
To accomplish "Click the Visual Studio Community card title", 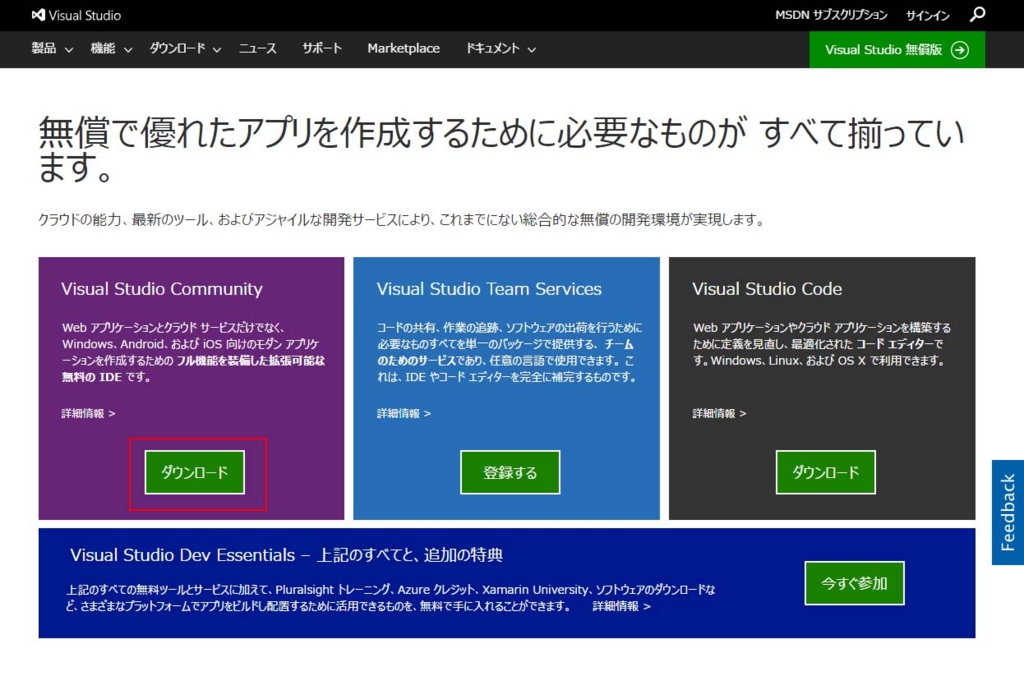I will coord(162,289).
